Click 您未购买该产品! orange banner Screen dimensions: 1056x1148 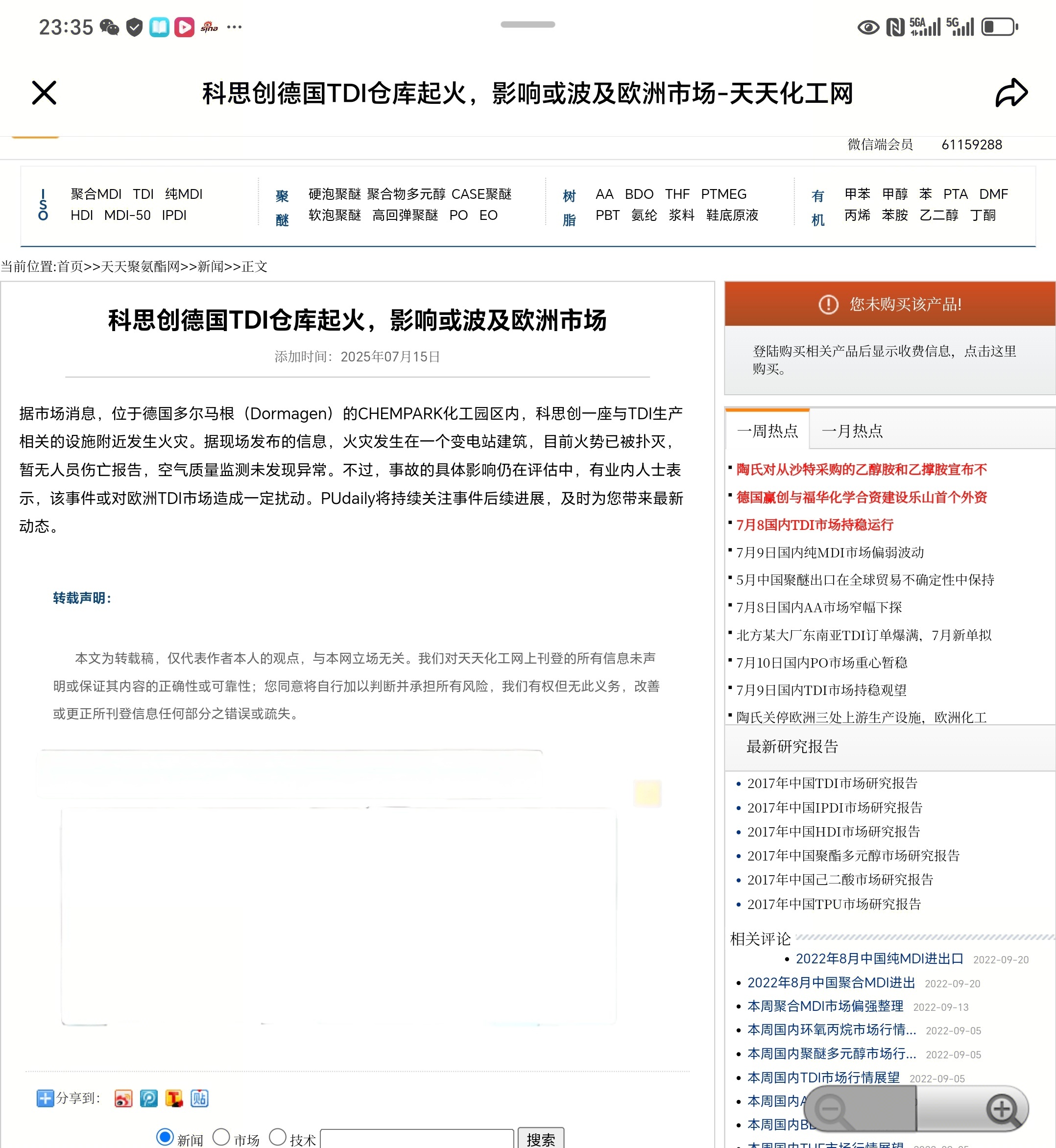click(x=890, y=304)
